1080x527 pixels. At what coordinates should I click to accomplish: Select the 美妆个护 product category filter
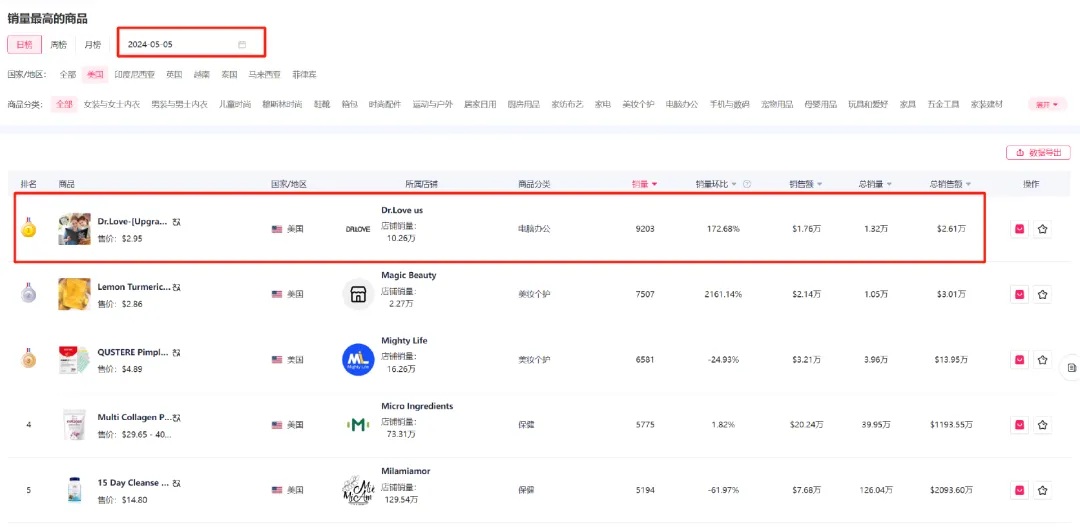click(637, 104)
